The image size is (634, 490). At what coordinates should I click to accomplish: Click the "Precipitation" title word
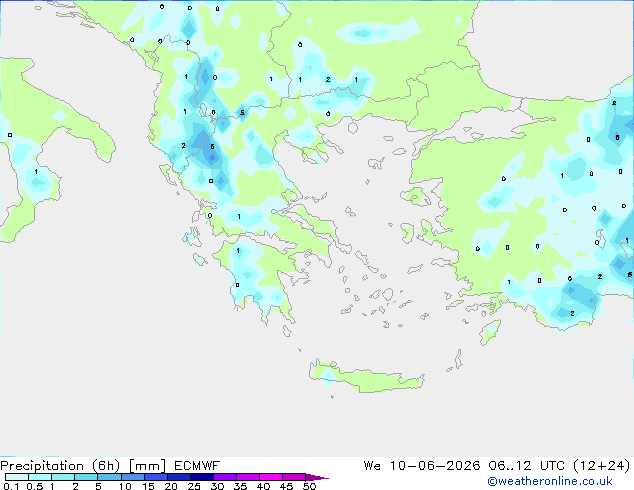point(42,466)
